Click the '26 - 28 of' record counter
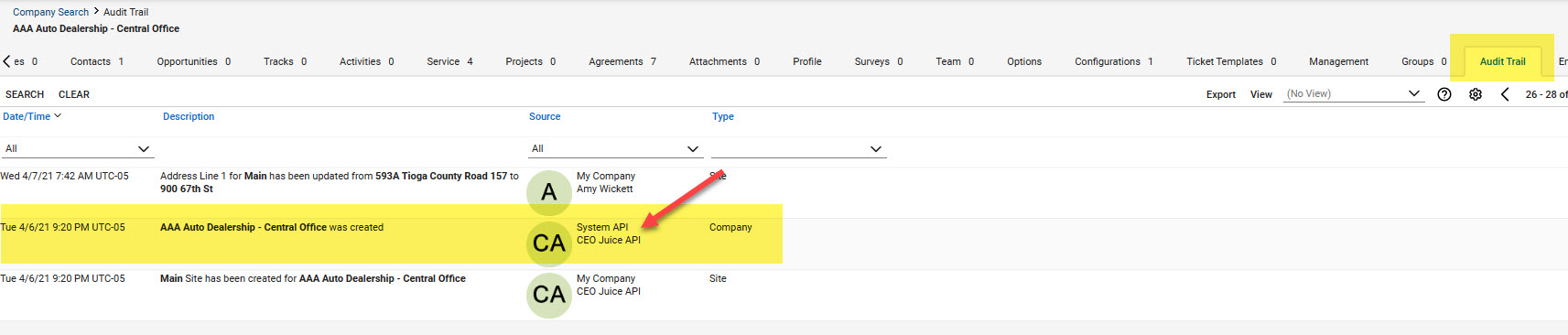Image resolution: width=1568 pixels, height=335 pixels. click(1546, 94)
